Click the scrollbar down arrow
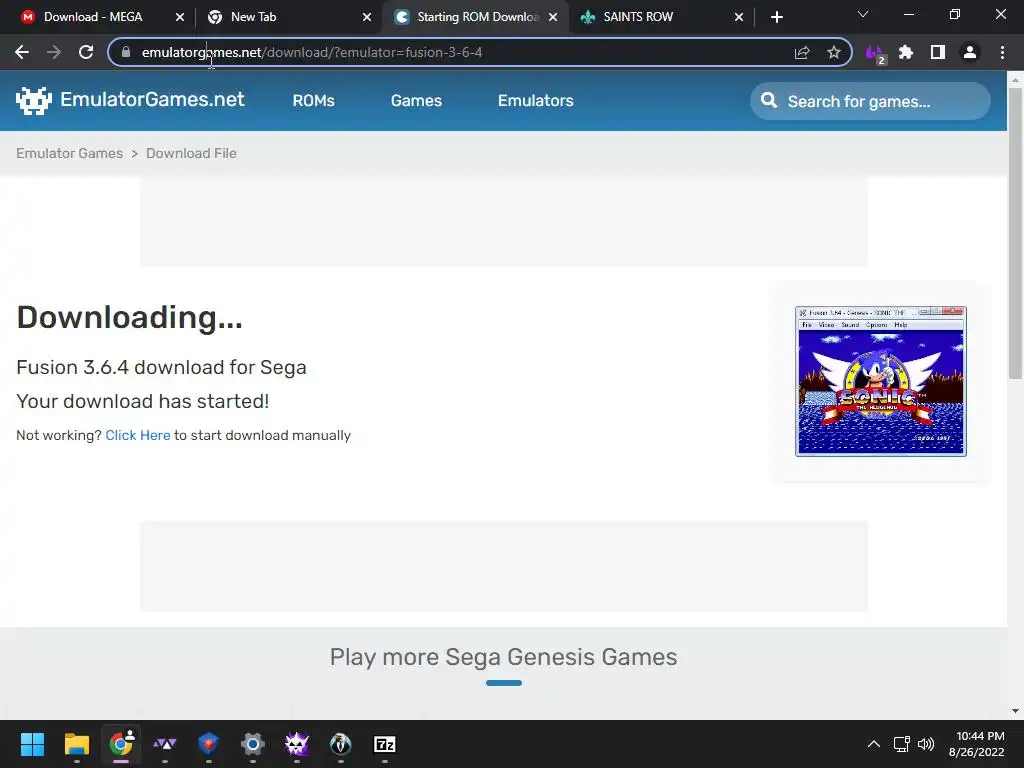Viewport: 1024px width, 768px height. tap(1015, 711)
